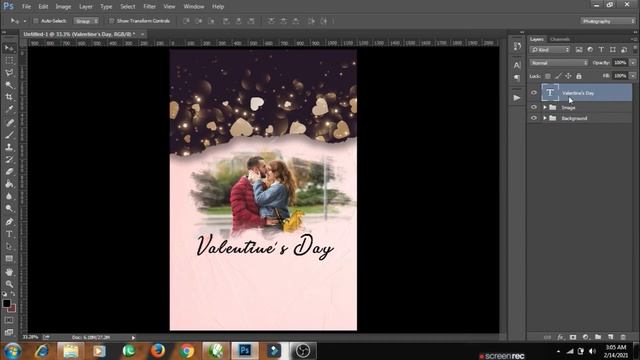Create a new layer group
This screenshot has height=360, width=640.
pos(598,337)
